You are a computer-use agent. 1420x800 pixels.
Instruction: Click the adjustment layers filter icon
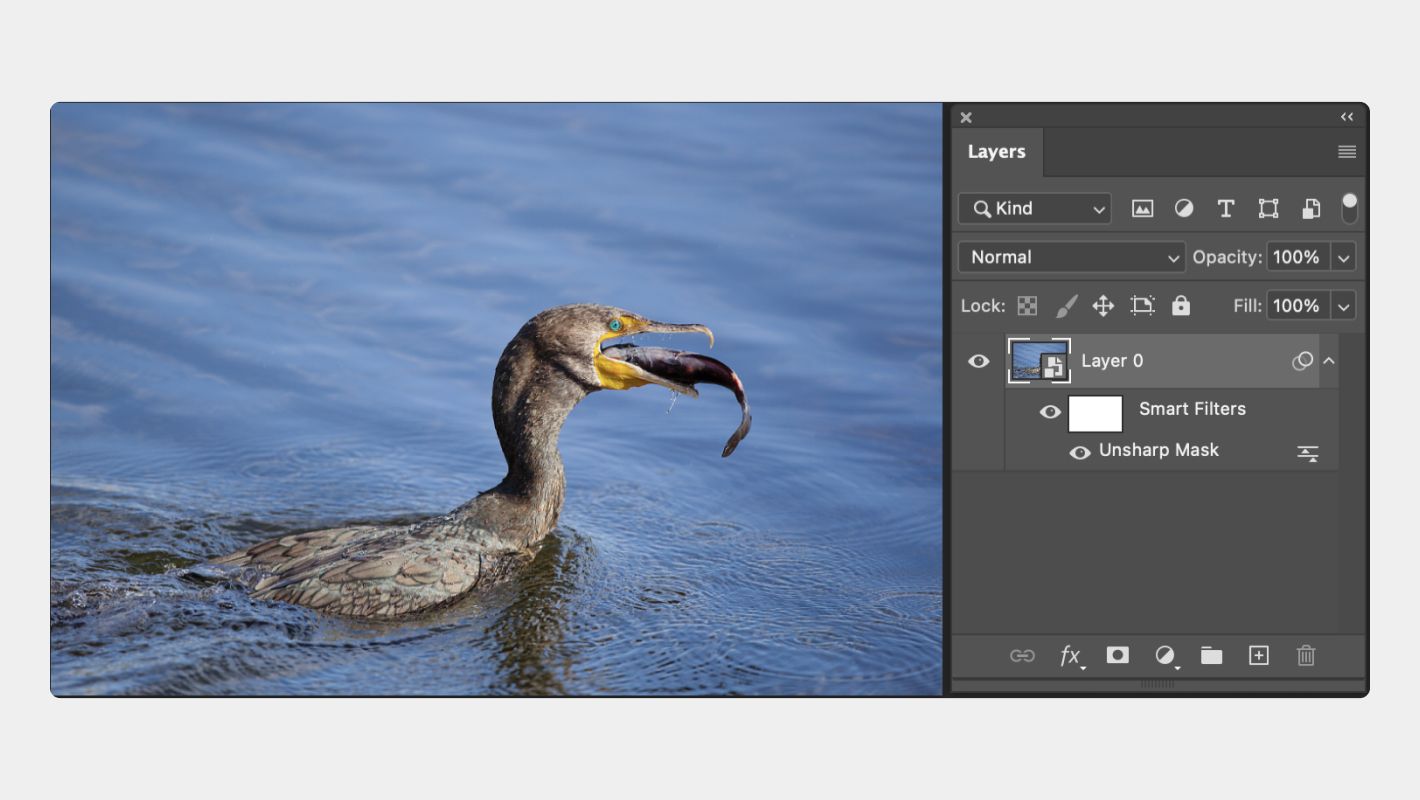1184,208
